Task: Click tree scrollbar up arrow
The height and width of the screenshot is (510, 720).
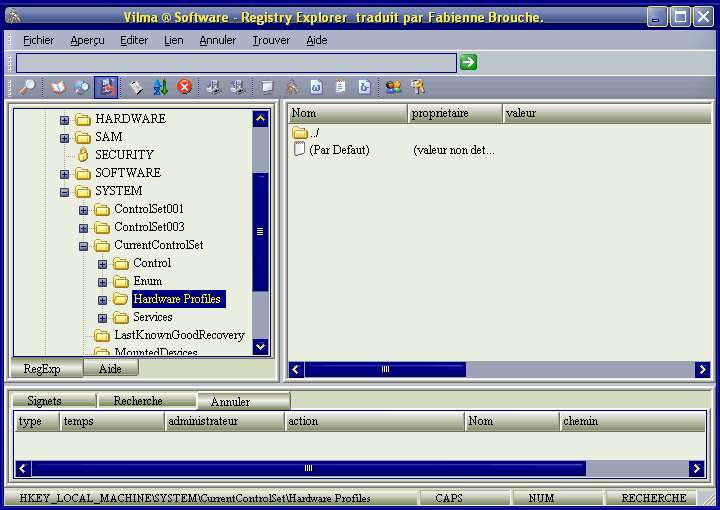Action: click(260, 119)
